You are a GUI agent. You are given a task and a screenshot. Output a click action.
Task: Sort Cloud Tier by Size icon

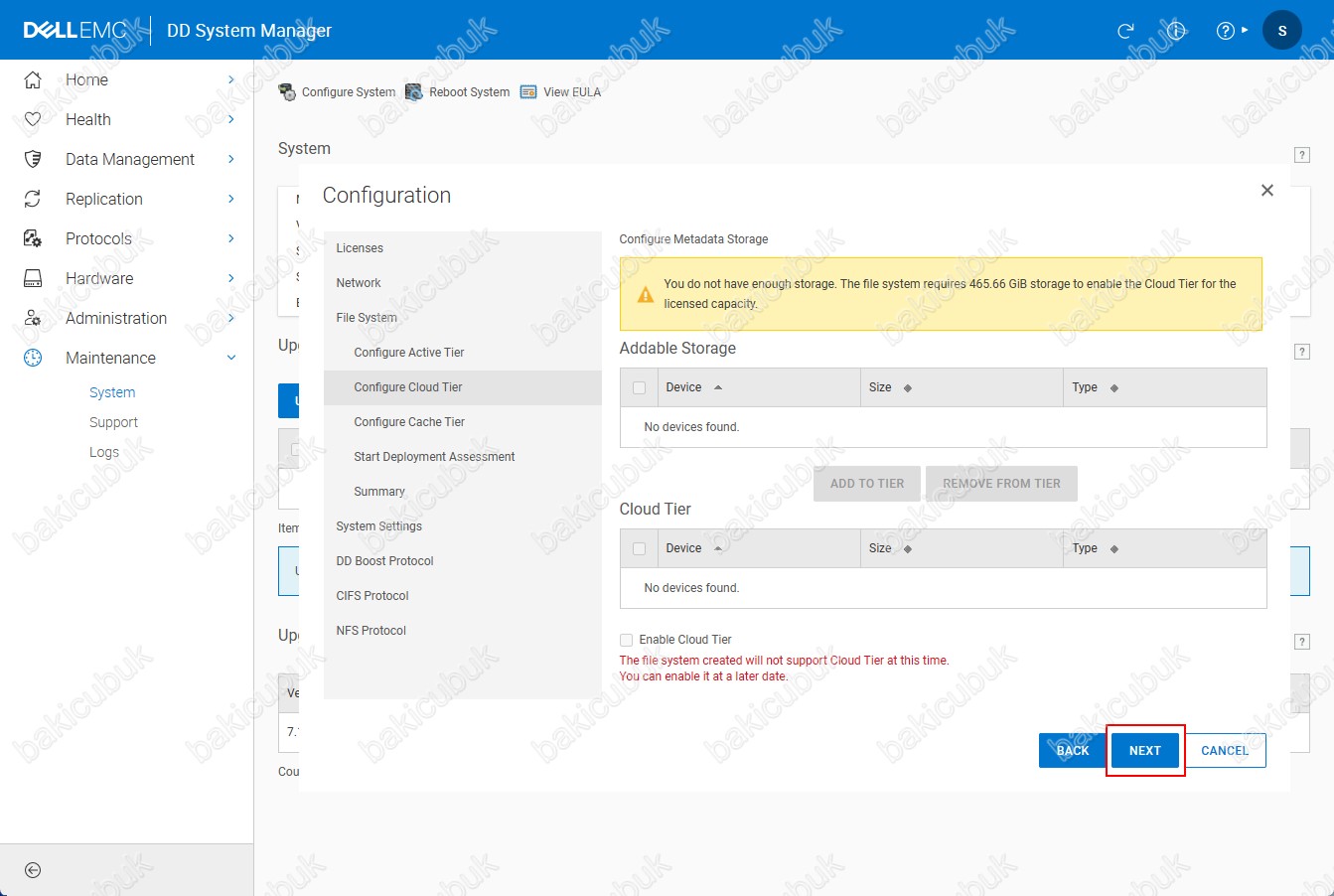pyautogui.click(x=908, y=549)
